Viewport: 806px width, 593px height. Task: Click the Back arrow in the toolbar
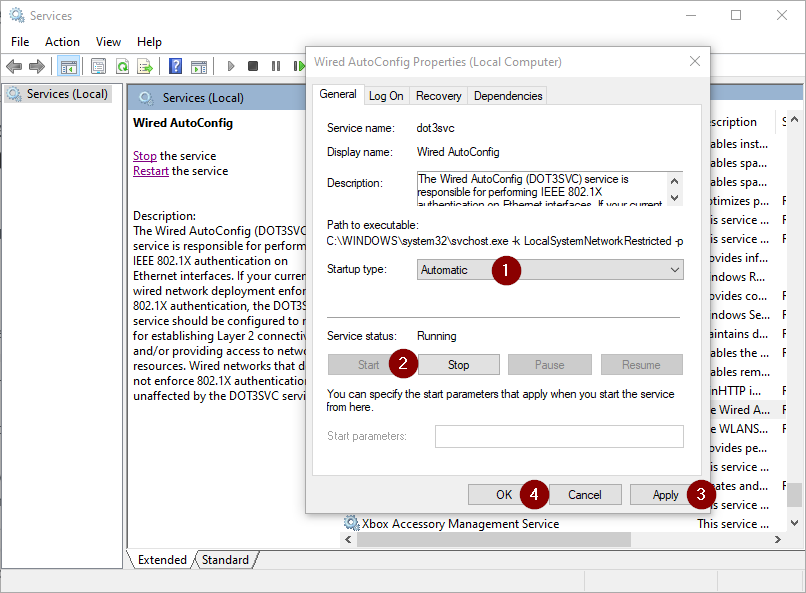click(14, 66)
